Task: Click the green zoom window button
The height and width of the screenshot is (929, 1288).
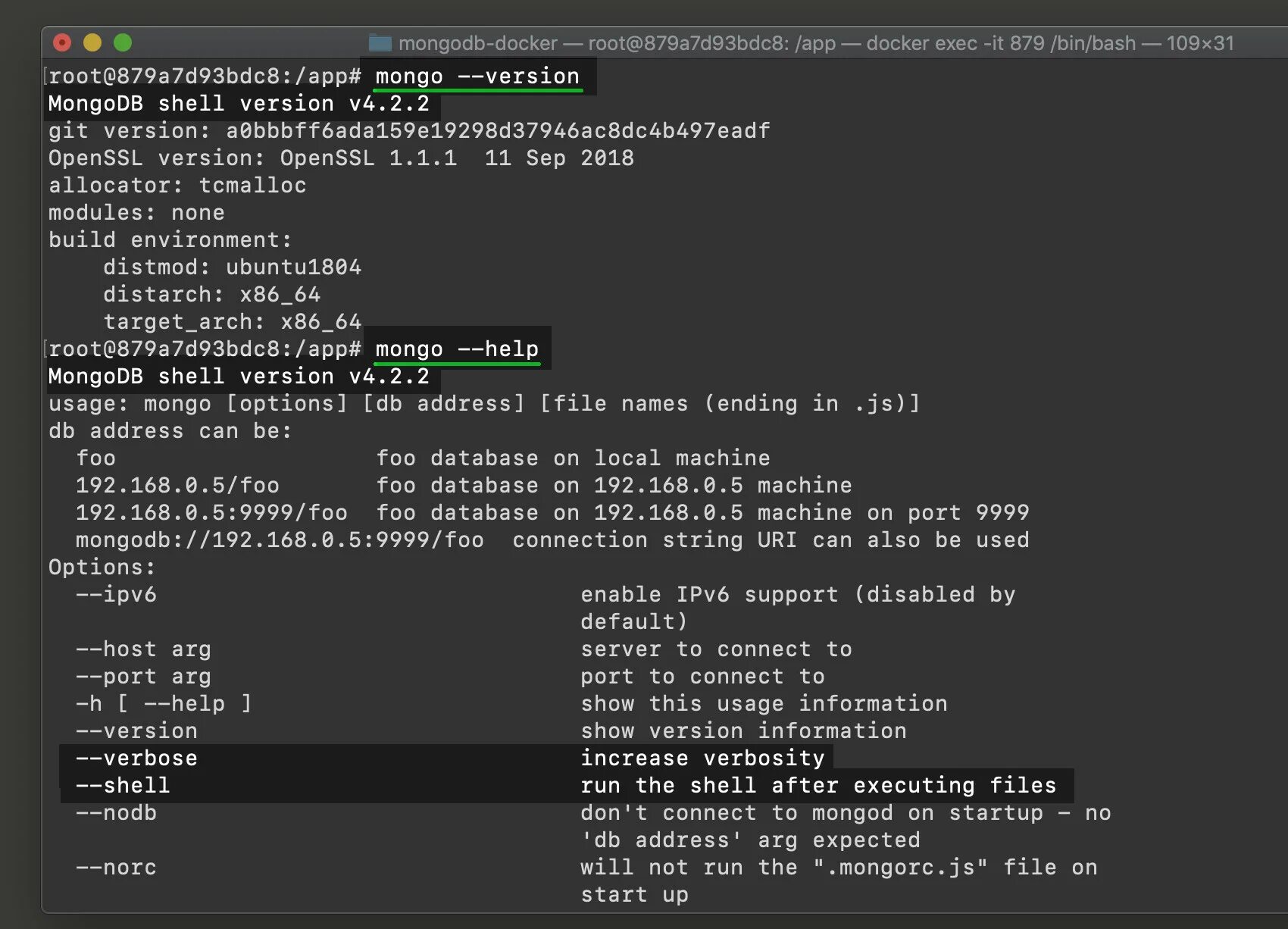Action: click(123, 43)
